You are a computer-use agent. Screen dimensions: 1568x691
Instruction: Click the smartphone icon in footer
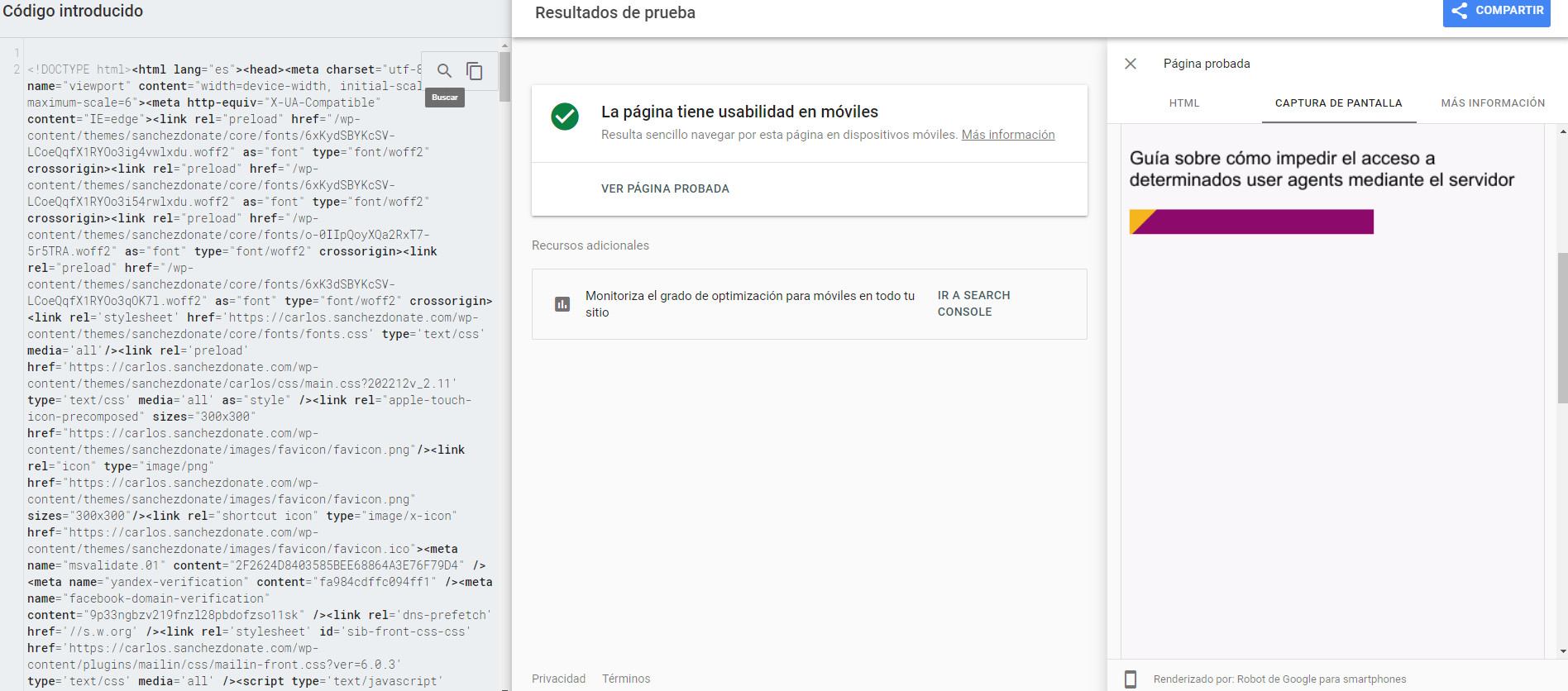[1131, 679]
